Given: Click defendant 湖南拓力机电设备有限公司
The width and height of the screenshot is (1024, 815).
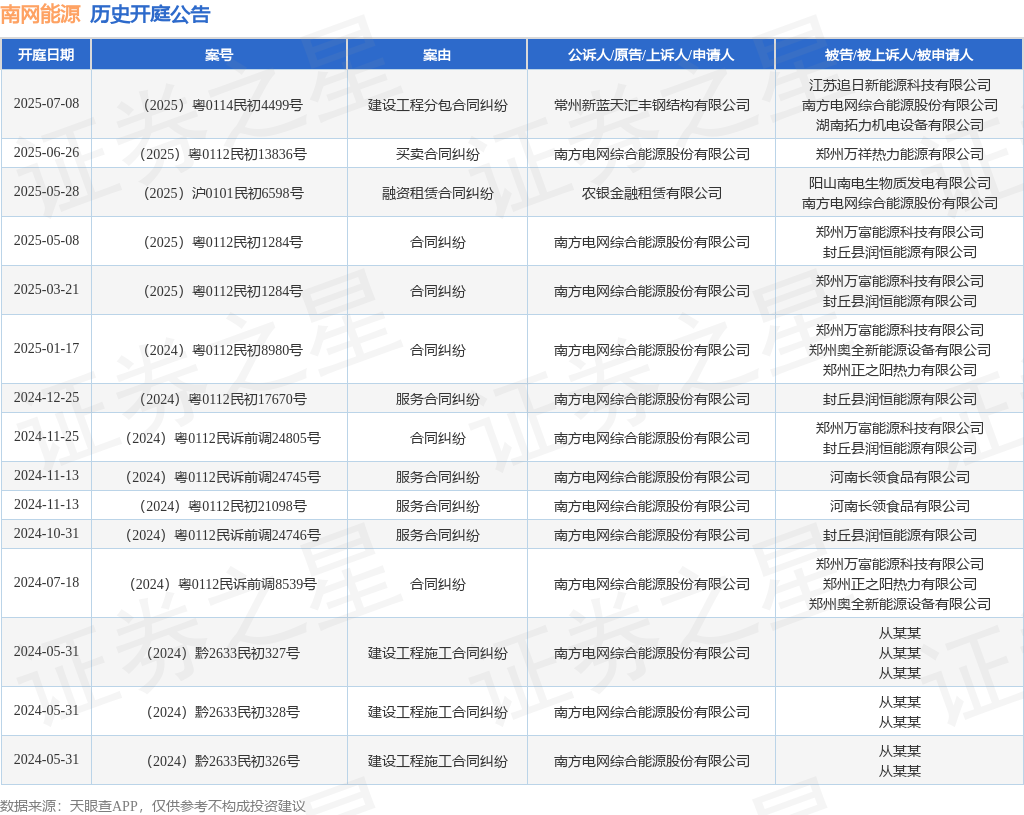Looking at the screenshot, I should click(x=900, y=125).
